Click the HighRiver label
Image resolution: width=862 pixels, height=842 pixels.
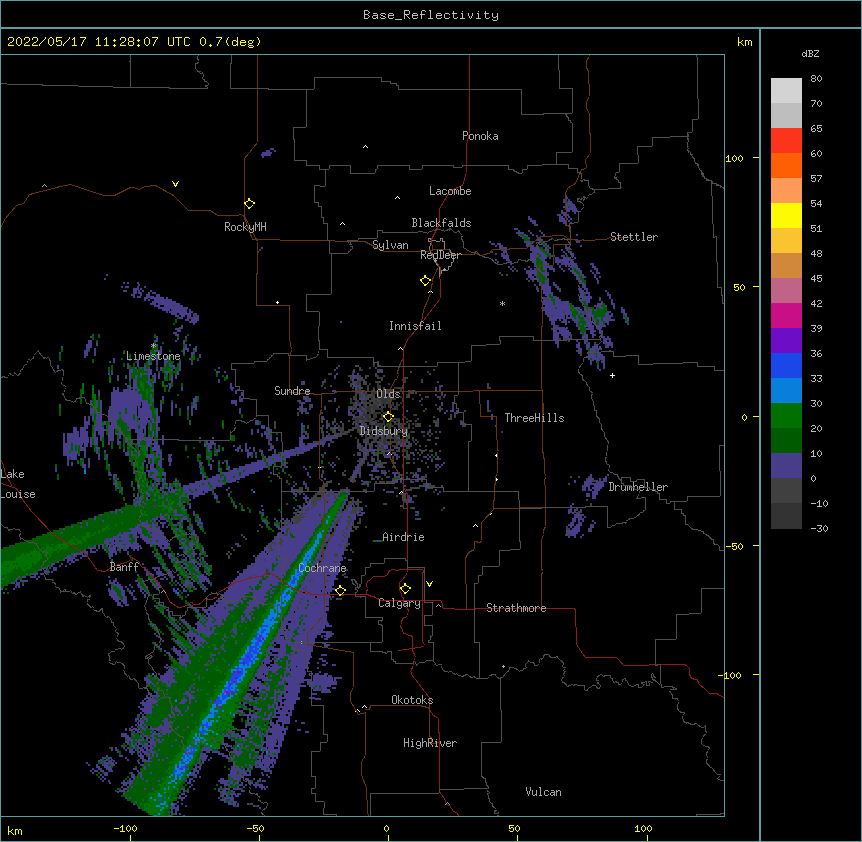(430, 743)
